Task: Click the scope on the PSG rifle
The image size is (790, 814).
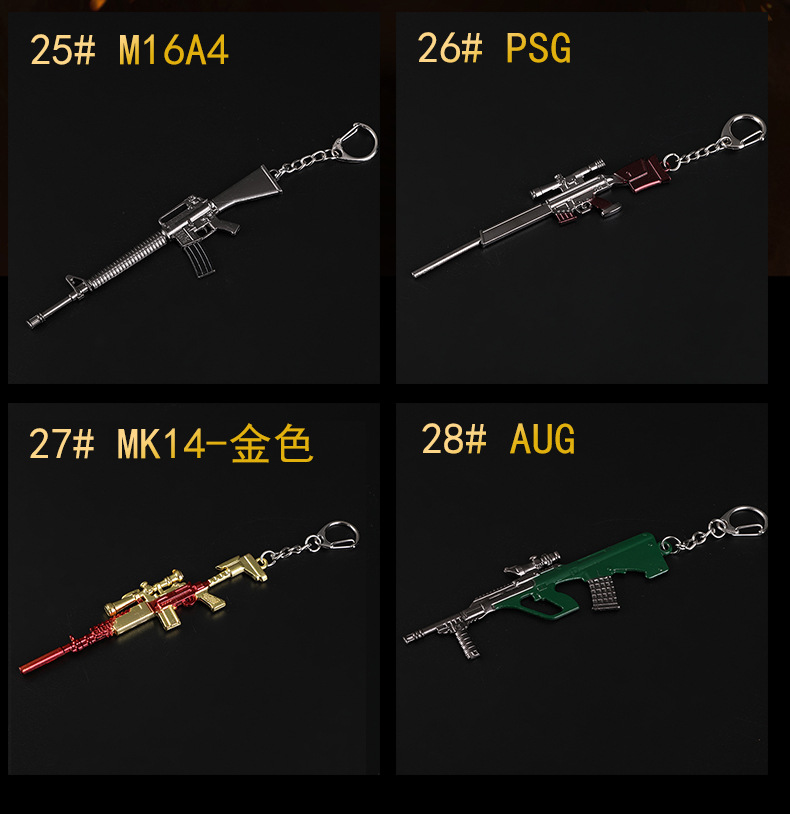Action: click(x=568, y=179)
